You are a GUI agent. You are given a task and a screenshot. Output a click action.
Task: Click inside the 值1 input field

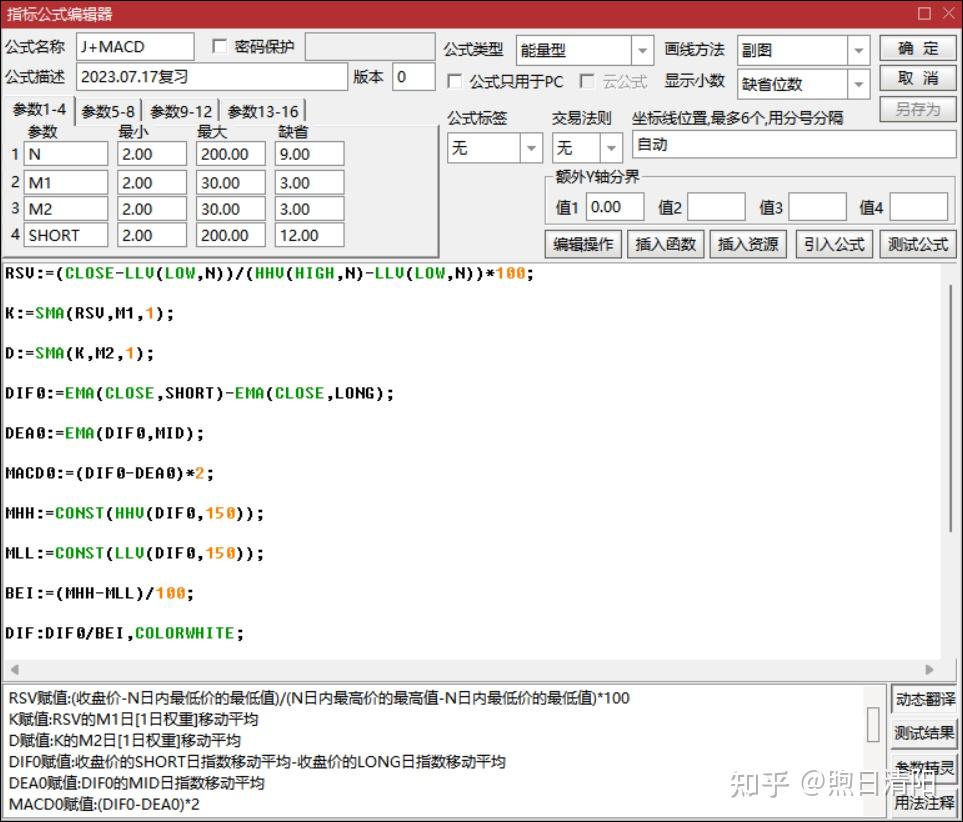click(614, 206)
